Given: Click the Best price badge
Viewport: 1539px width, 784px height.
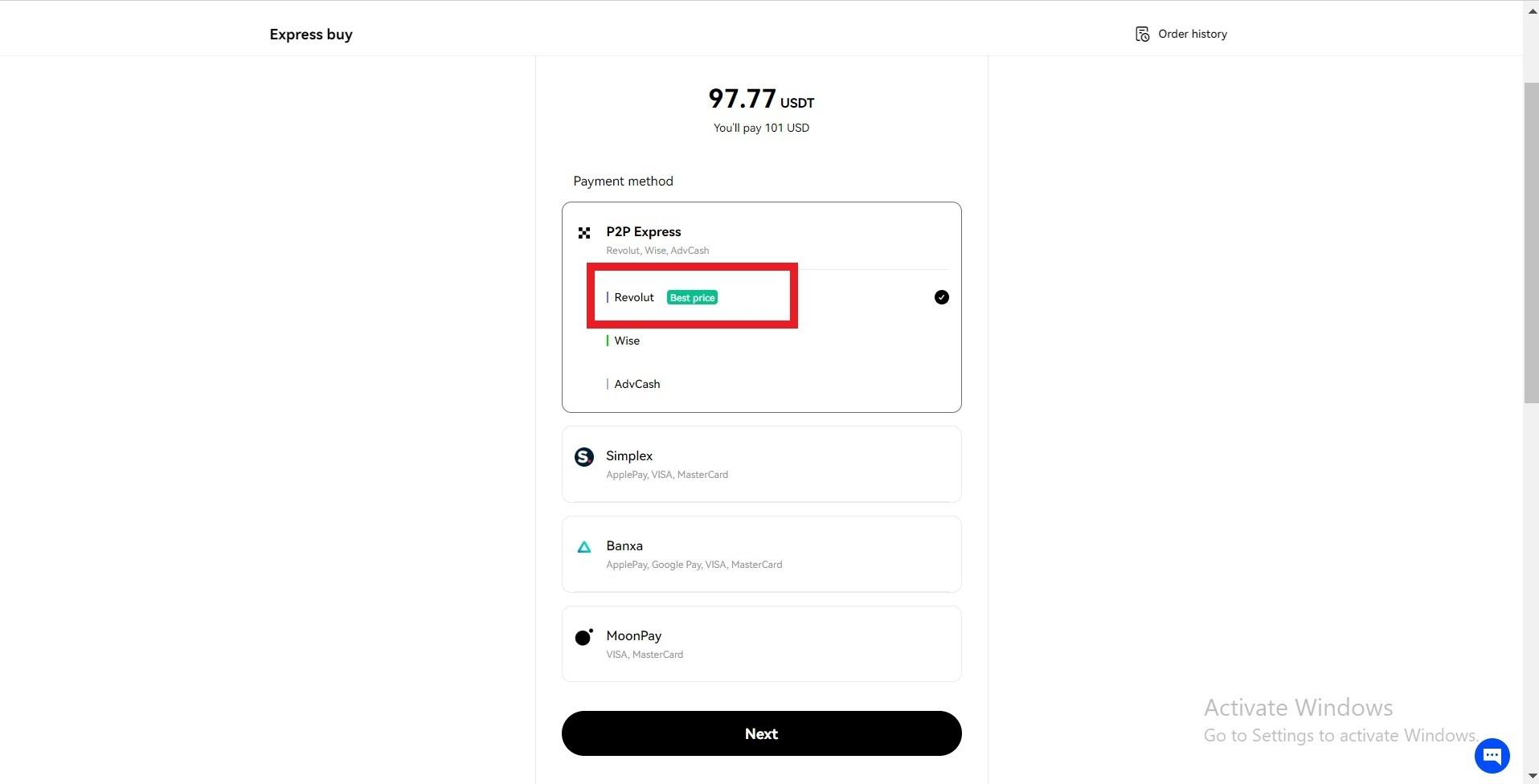Looking at the screenshot, I should coord(692,297).
